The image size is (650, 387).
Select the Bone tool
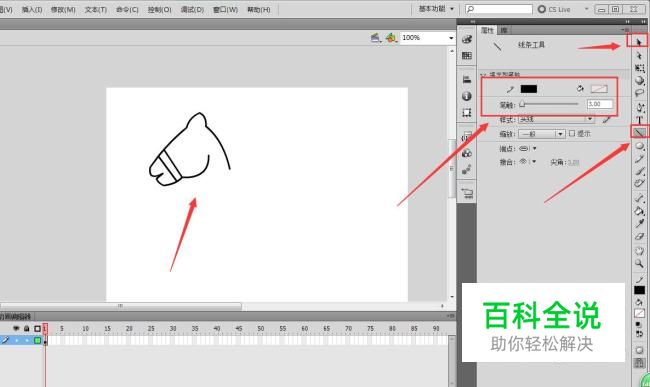640,198
